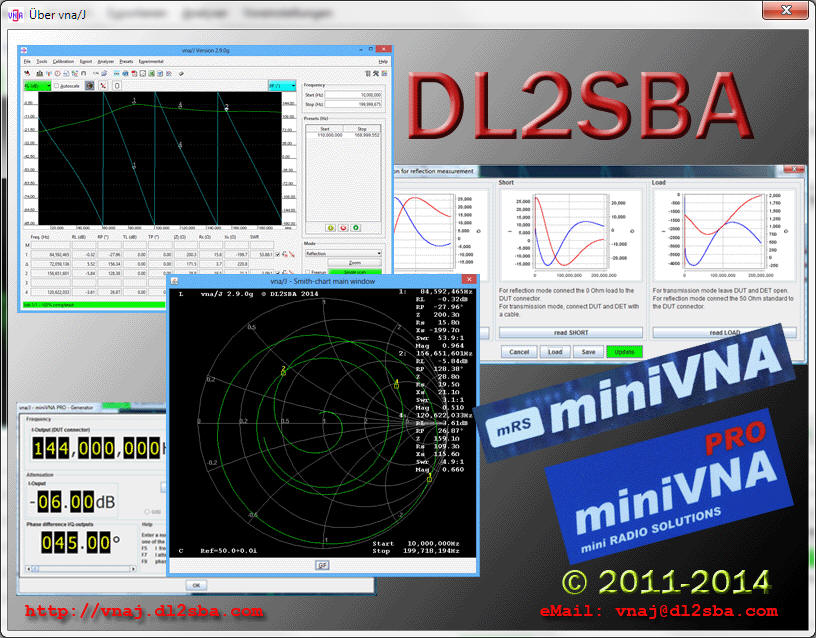Image resolution: width=816 pixels, height=638 pixels.
Task: Click the green Update button
Action: (624, 352)
